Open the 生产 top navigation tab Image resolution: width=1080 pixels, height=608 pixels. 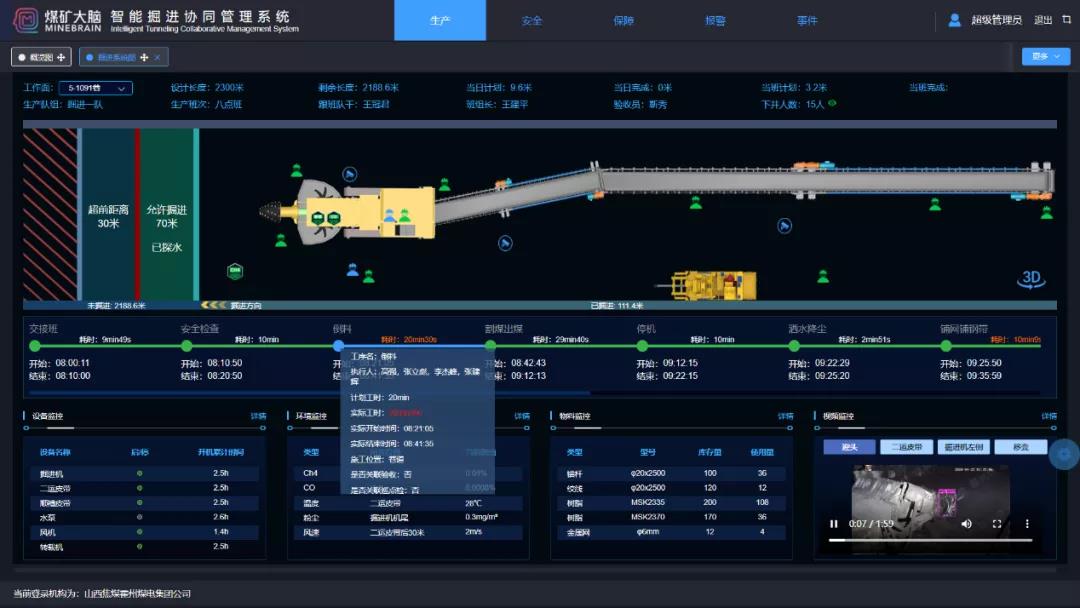click(x=439, y=20)
